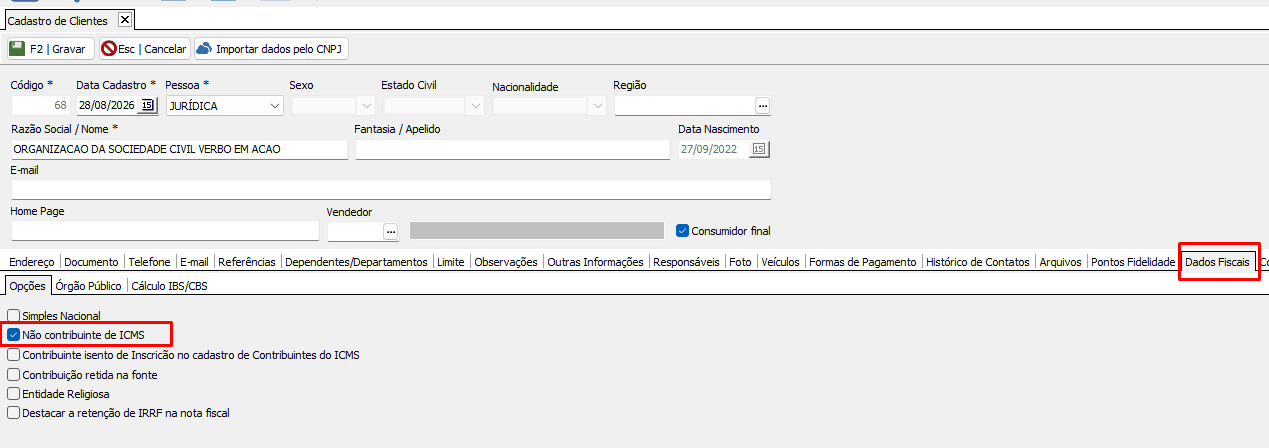Open the Sexo dropdown
The image size is (1269, 448).
pos(365,105)
